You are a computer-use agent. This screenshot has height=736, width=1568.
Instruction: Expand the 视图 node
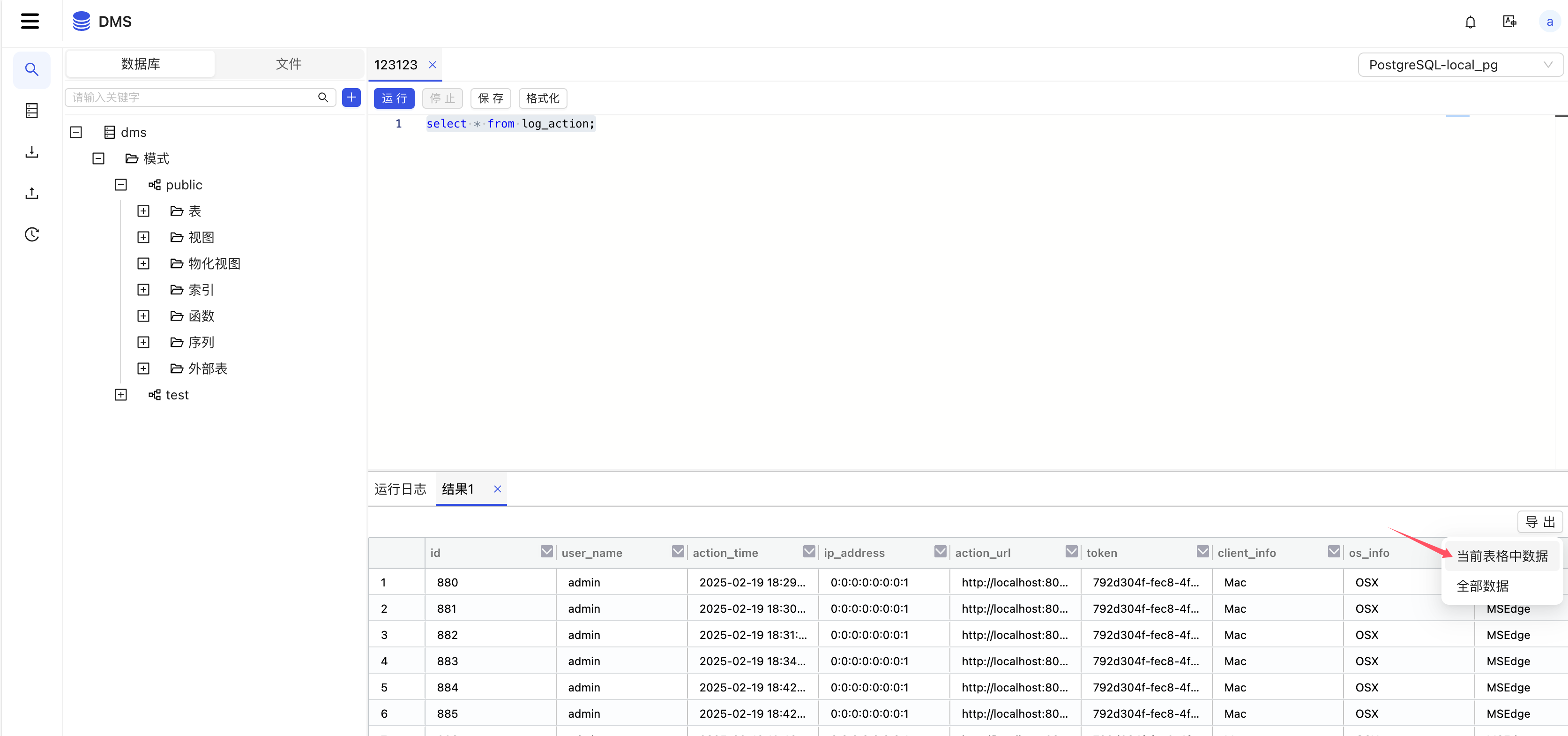pos(144,237)
